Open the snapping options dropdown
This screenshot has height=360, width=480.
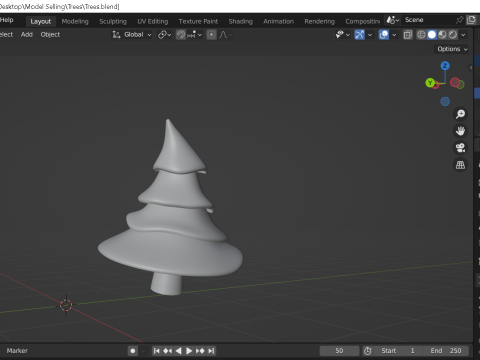click(195, 35)
